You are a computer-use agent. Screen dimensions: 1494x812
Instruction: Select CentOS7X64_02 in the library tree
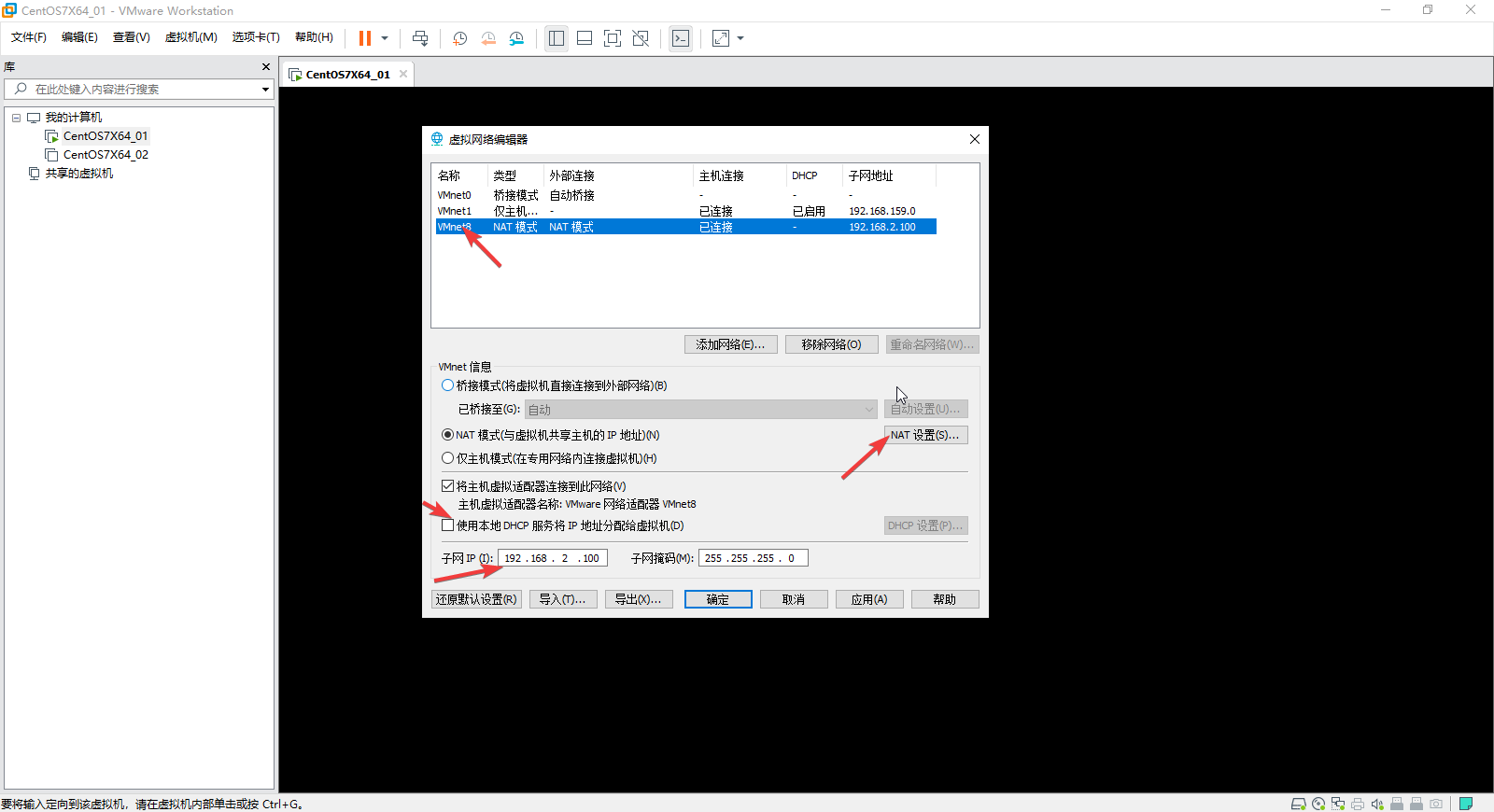tap(105, 155)
